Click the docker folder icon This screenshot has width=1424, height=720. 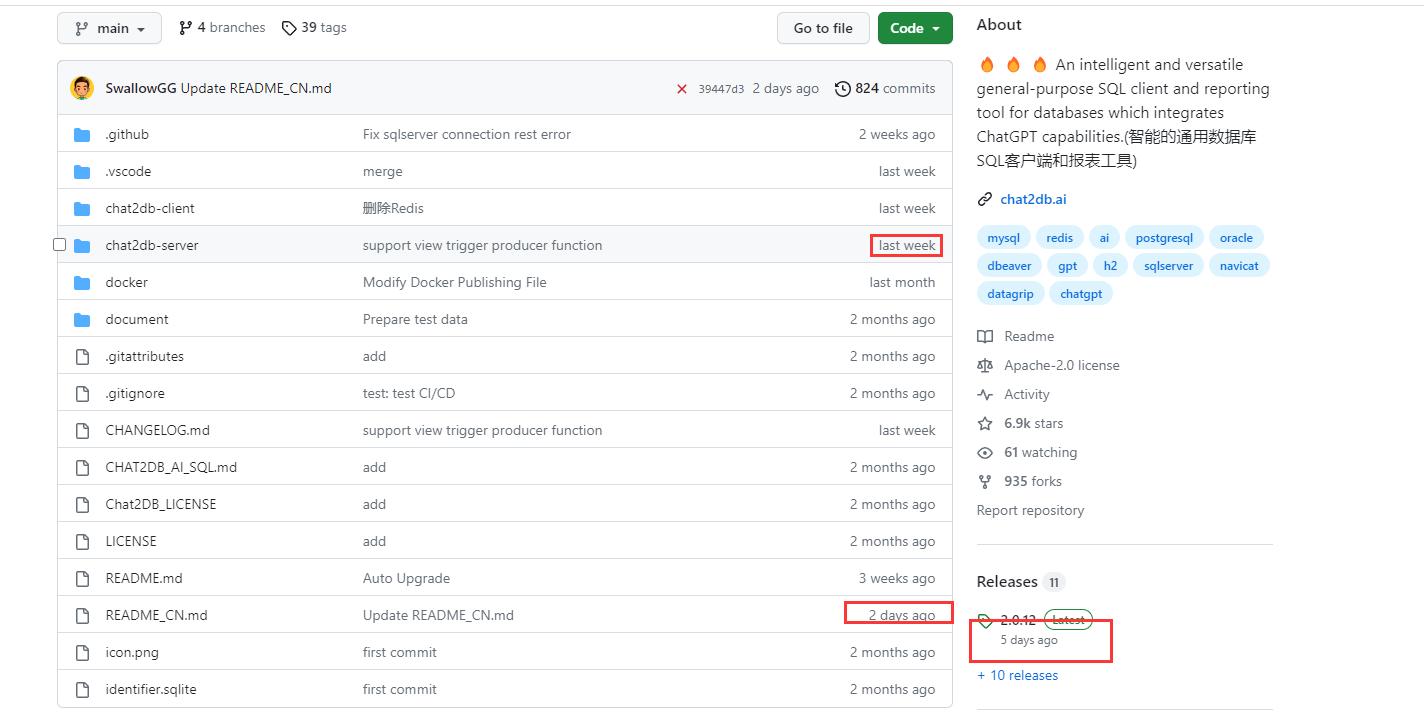[x=82, y=282]
